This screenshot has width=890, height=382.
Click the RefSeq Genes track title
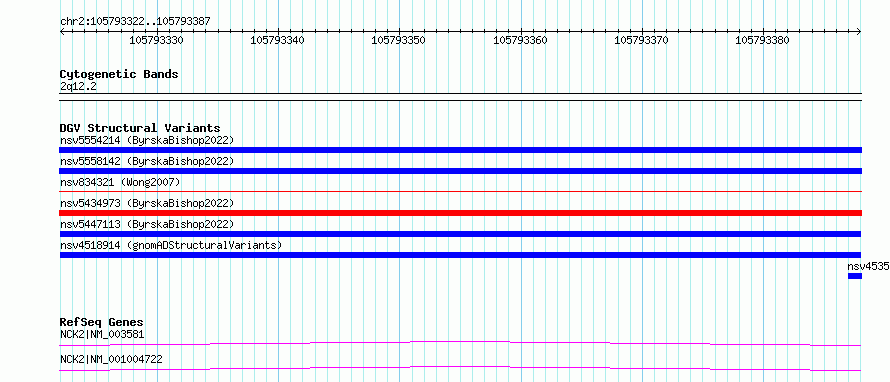pos(102,322)
